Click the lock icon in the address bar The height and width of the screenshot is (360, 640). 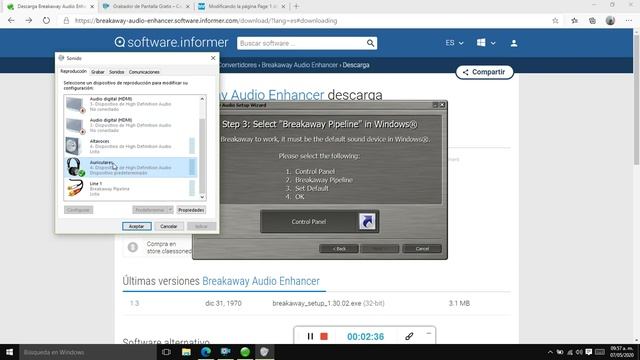pyautogui.click(x=66, y=20)
